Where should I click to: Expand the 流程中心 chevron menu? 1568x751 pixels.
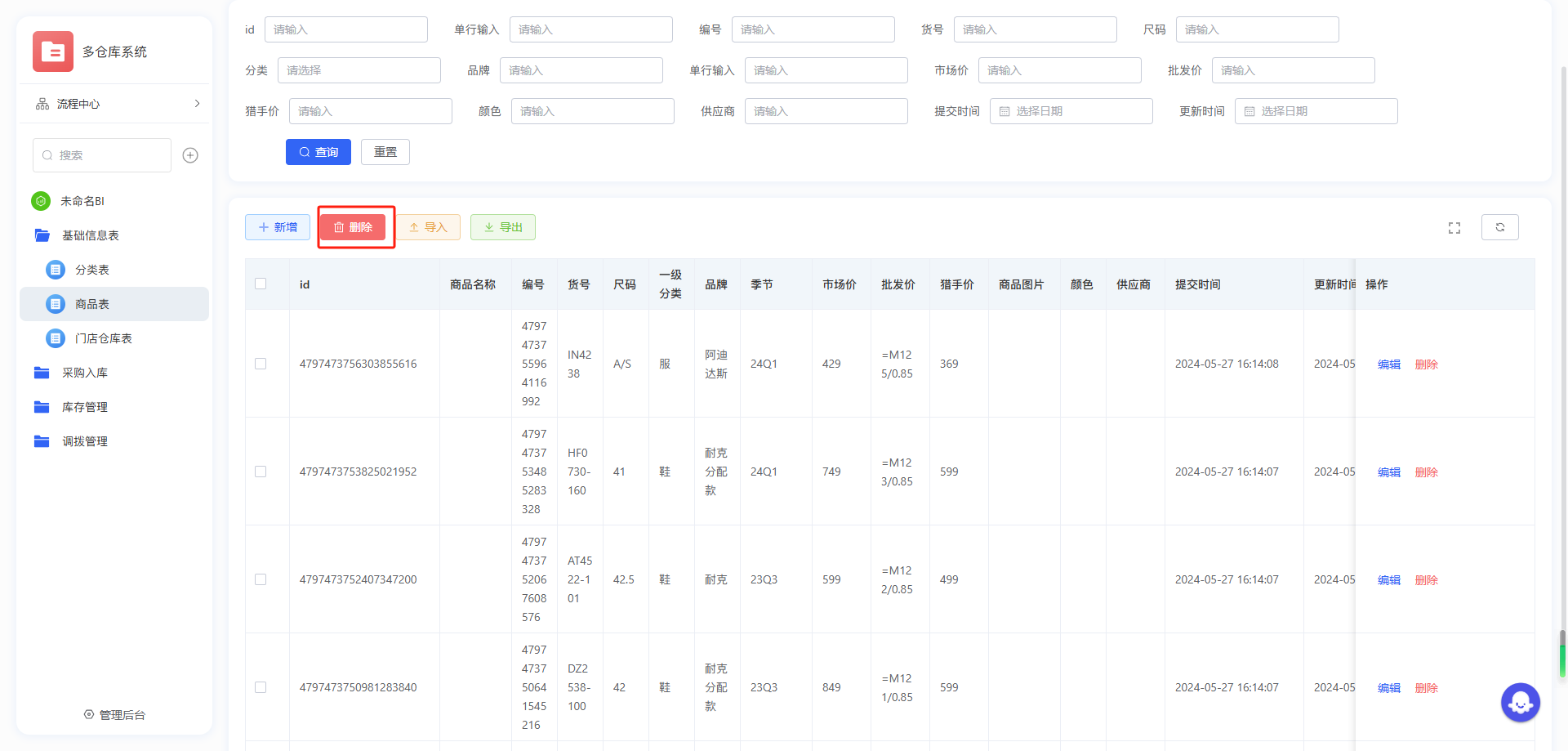click(197, 104)
